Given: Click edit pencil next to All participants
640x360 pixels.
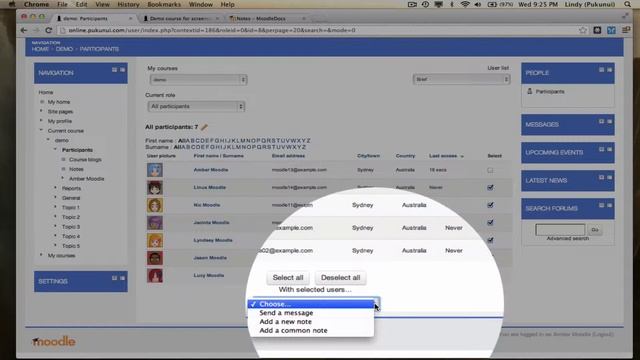Looking at the screenshot, I should [204, 127].
